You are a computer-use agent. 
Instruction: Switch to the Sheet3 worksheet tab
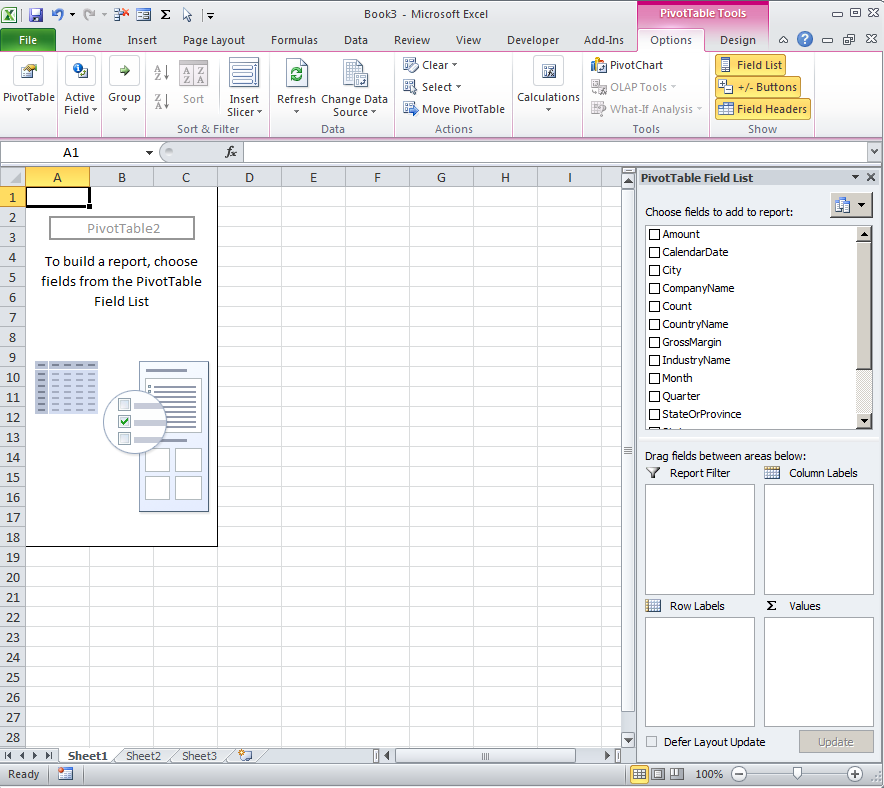coord(199,756)
